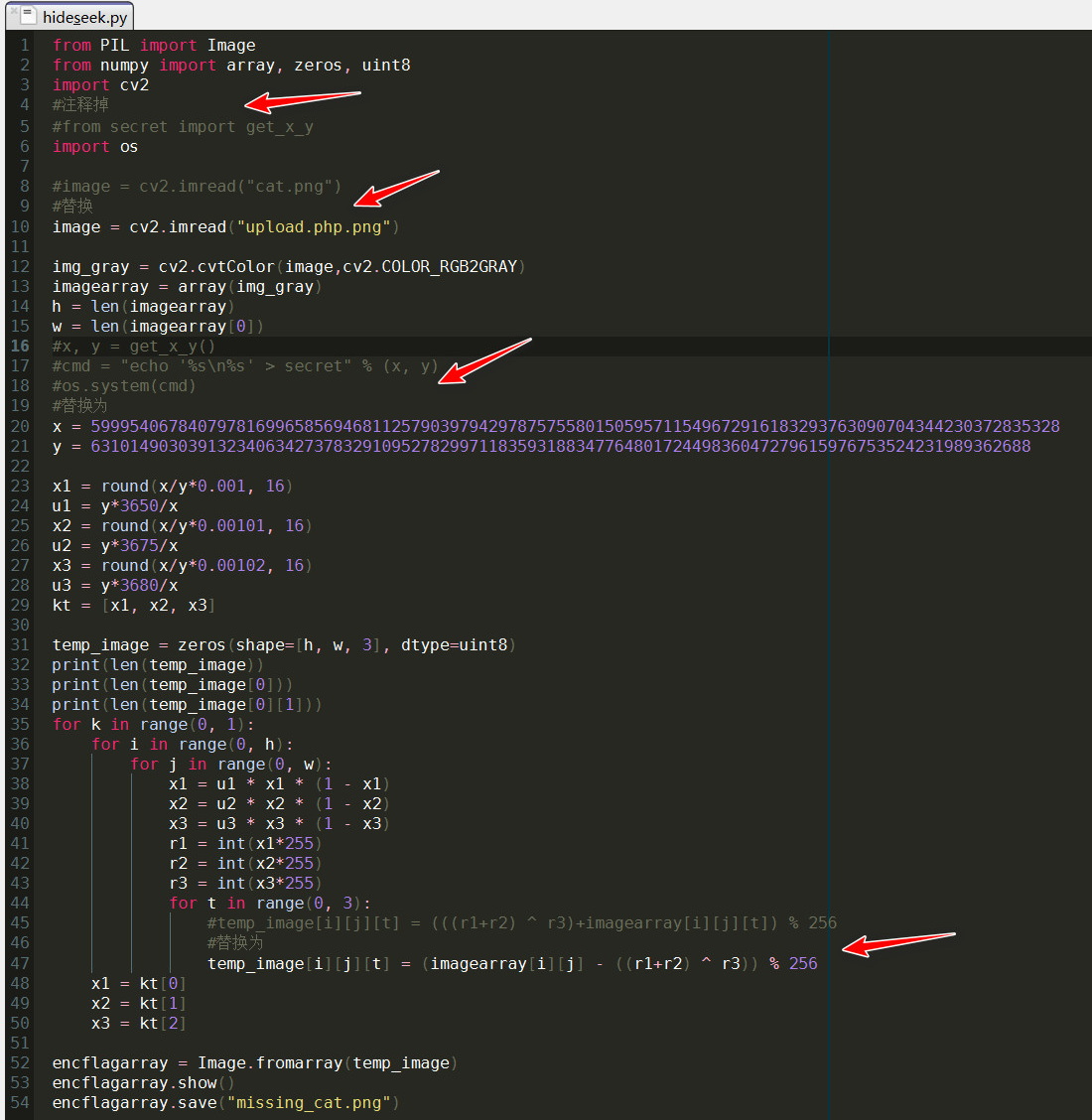Viewport: 1092px width, 1120px height.
Task: Click 'encflagarray = Image.fromarray(temp_image)' line
Action: (255, 1062)
